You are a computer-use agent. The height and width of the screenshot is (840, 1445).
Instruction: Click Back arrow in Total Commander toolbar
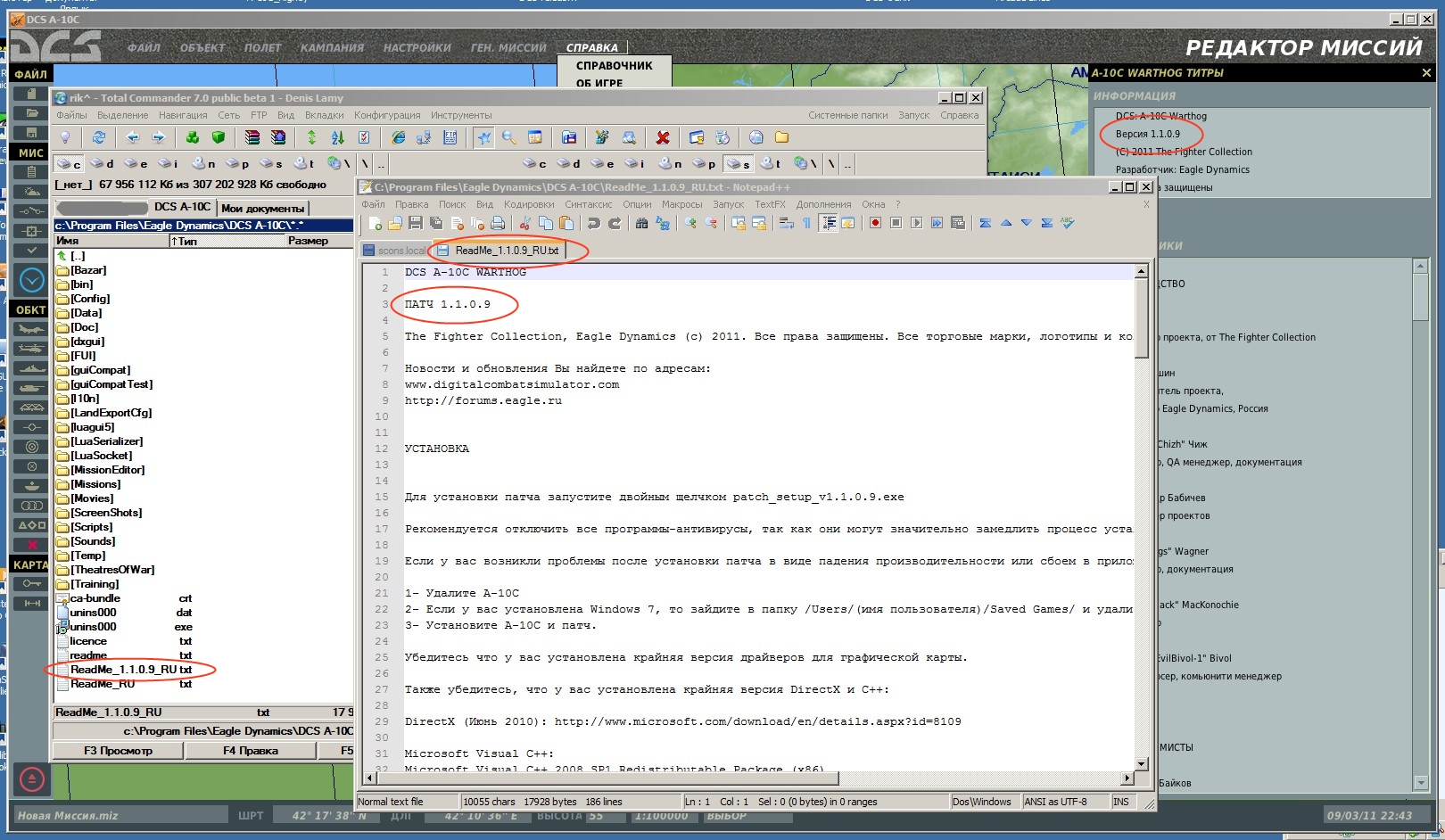133,137
